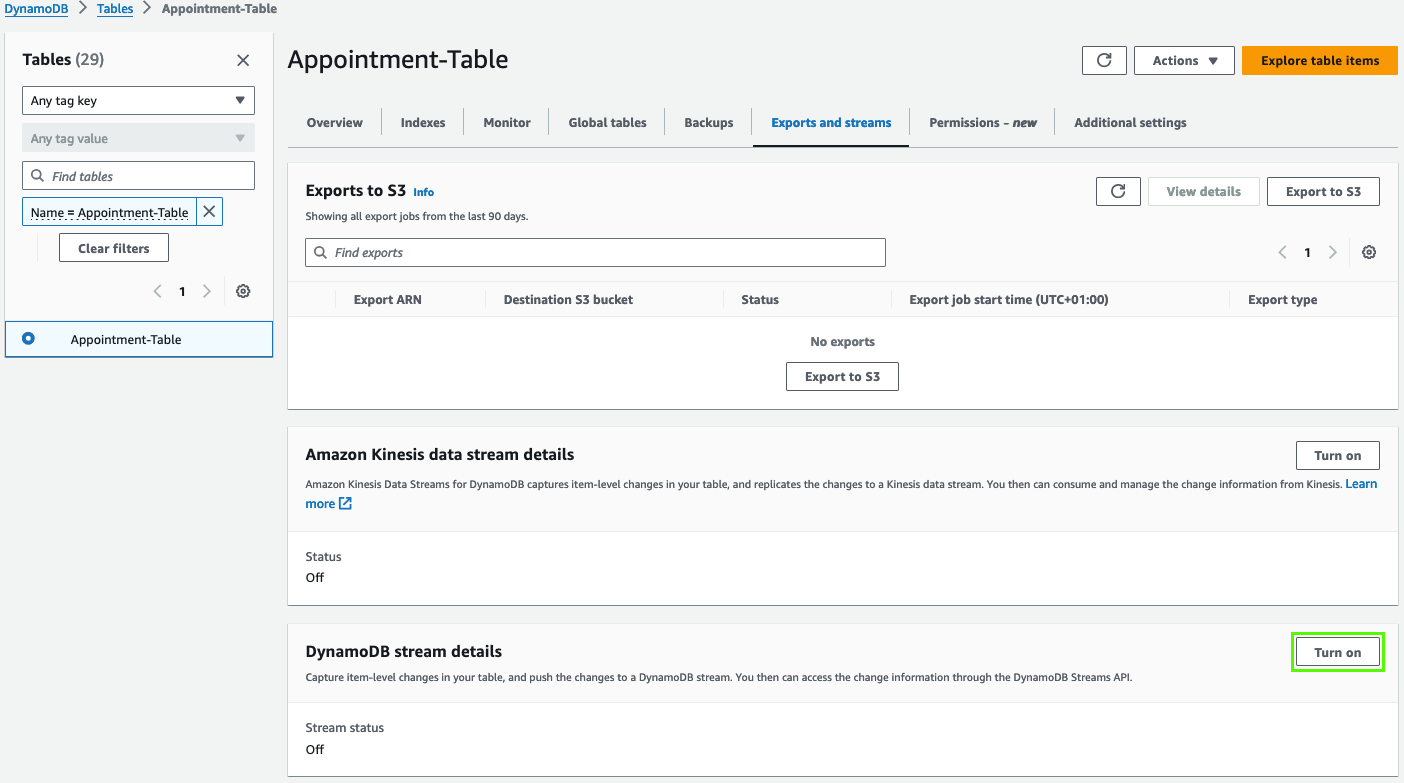Image resolution: width=1404 pixels, height=783 pixels.
Task: Open the Any tag value dropdown
Action: 138,138
